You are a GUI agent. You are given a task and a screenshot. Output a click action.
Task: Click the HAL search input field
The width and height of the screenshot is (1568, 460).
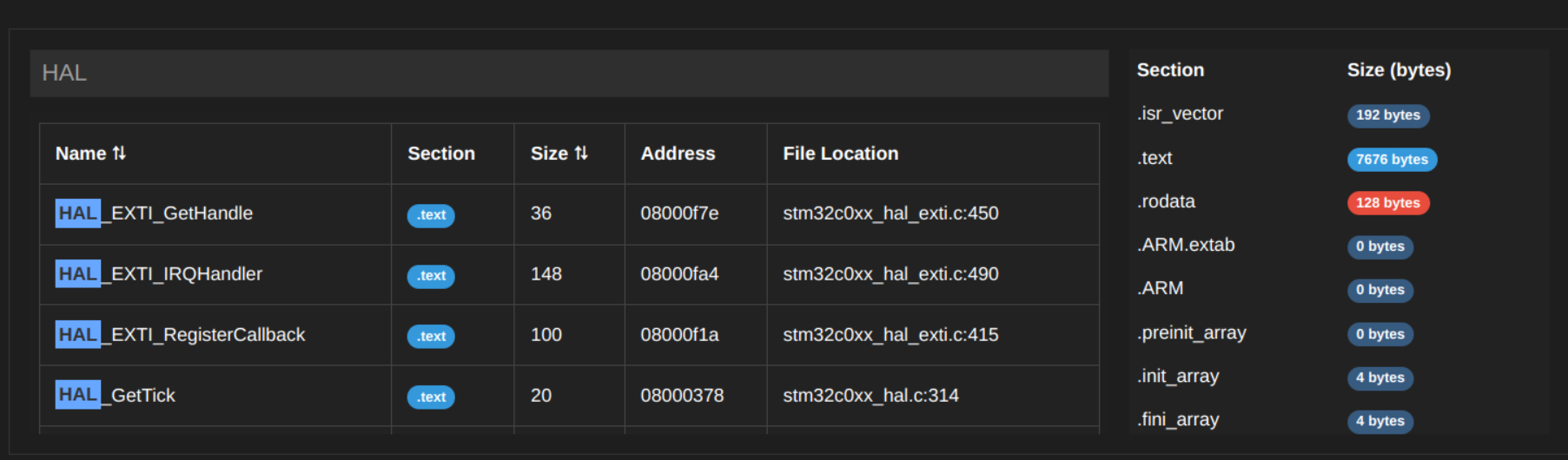click(569, 73)
